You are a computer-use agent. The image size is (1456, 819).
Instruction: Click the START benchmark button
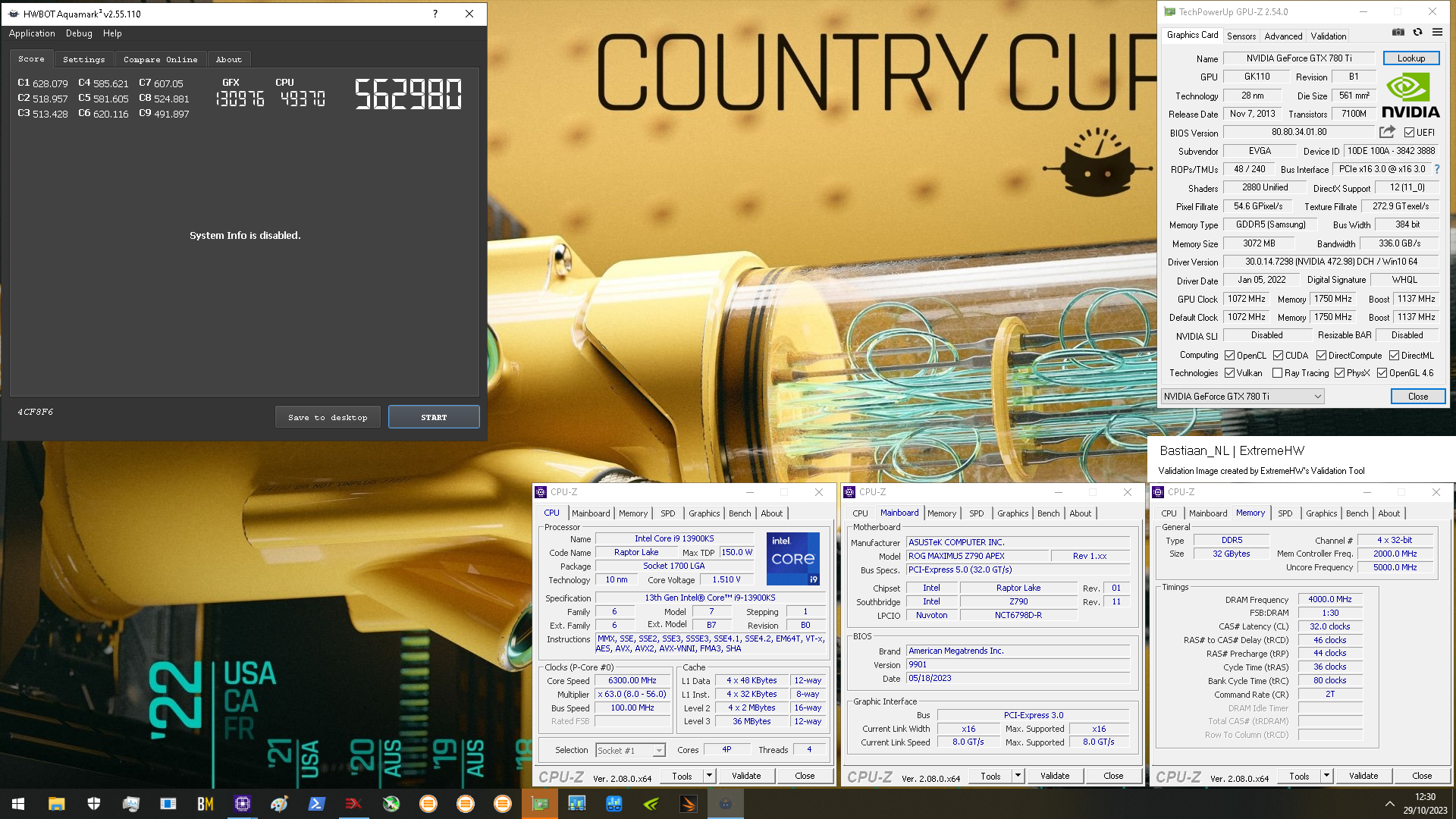(x=434, y=417)
